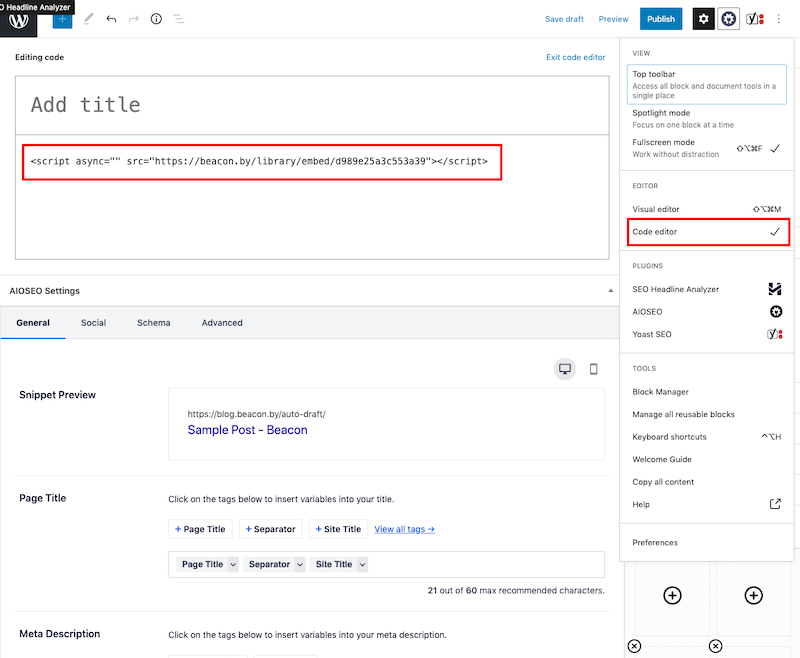
Task: Open the Welcome Guide
Action: coord(707,459)
